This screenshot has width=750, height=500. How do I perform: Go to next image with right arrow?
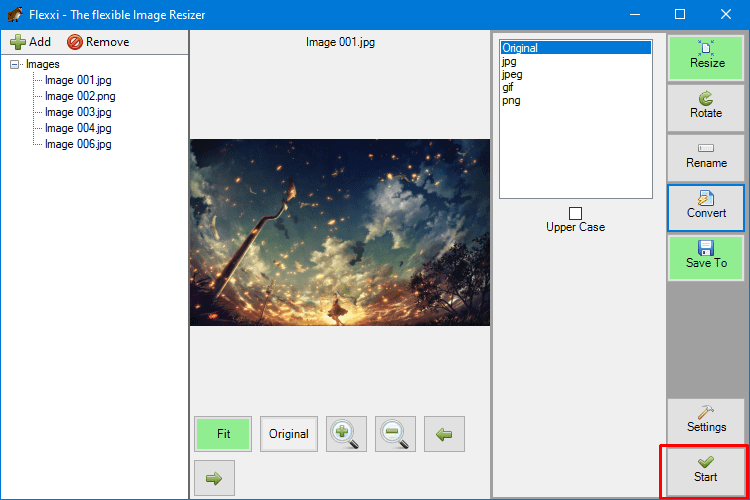point(214,478)
